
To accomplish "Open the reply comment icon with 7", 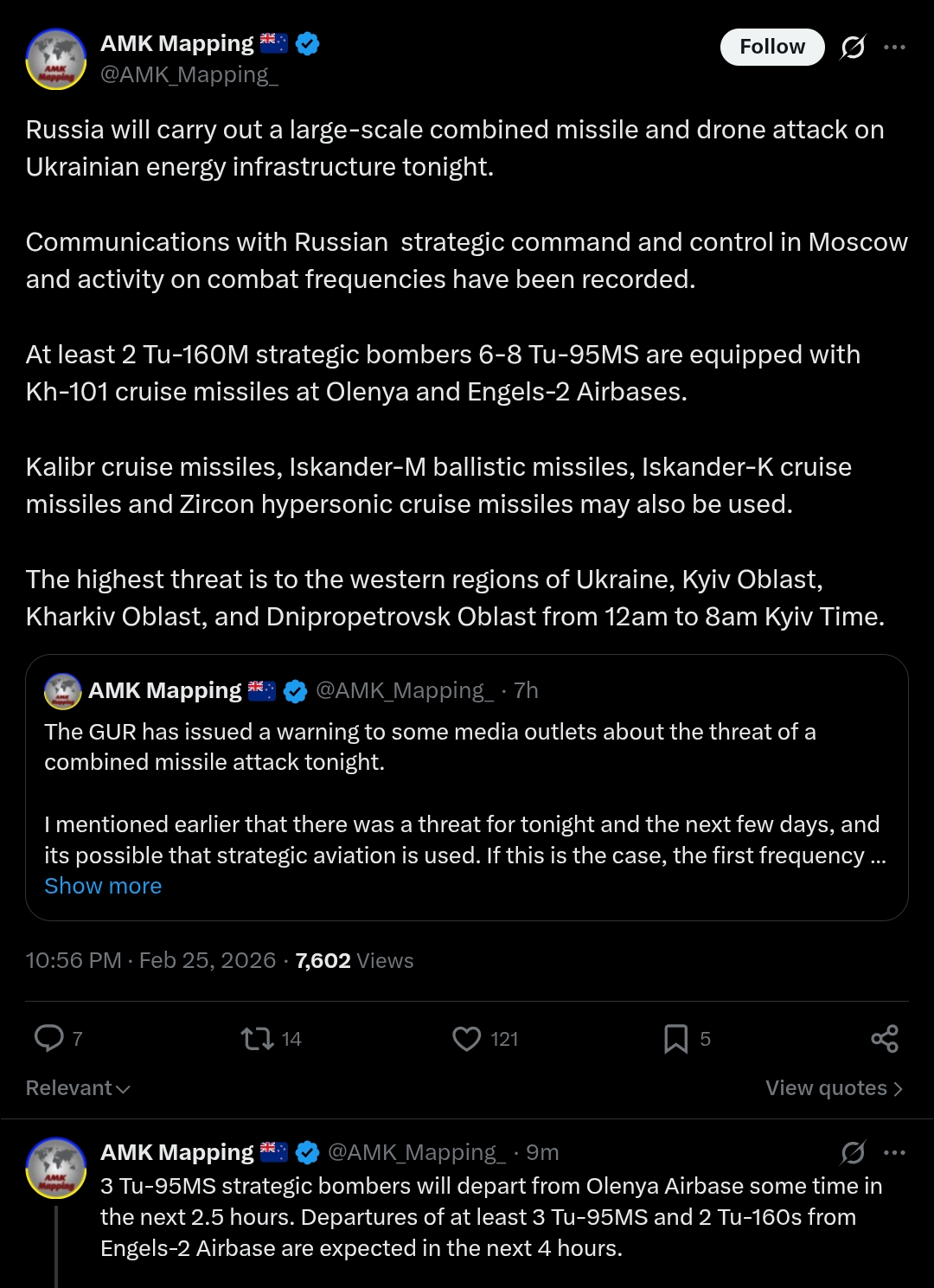I will click(49, 1038).
